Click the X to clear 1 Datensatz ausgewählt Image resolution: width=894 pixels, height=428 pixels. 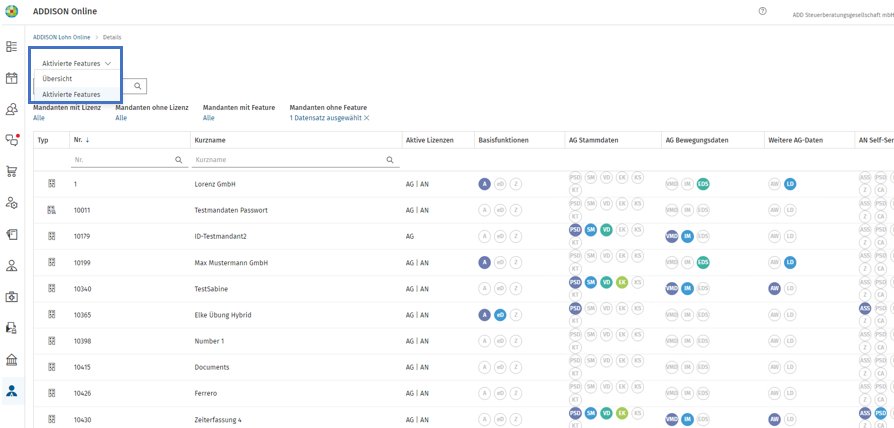pos(367,118)
